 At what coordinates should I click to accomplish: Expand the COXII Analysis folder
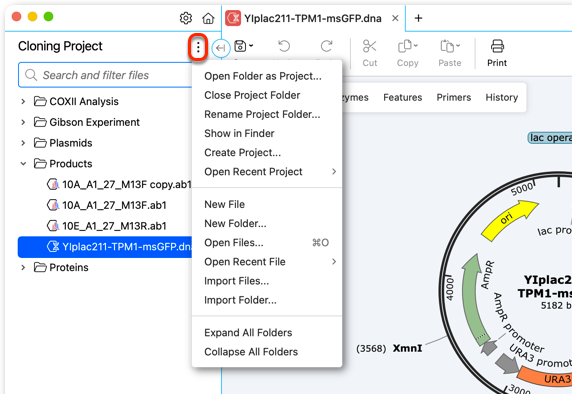[23, 101]
